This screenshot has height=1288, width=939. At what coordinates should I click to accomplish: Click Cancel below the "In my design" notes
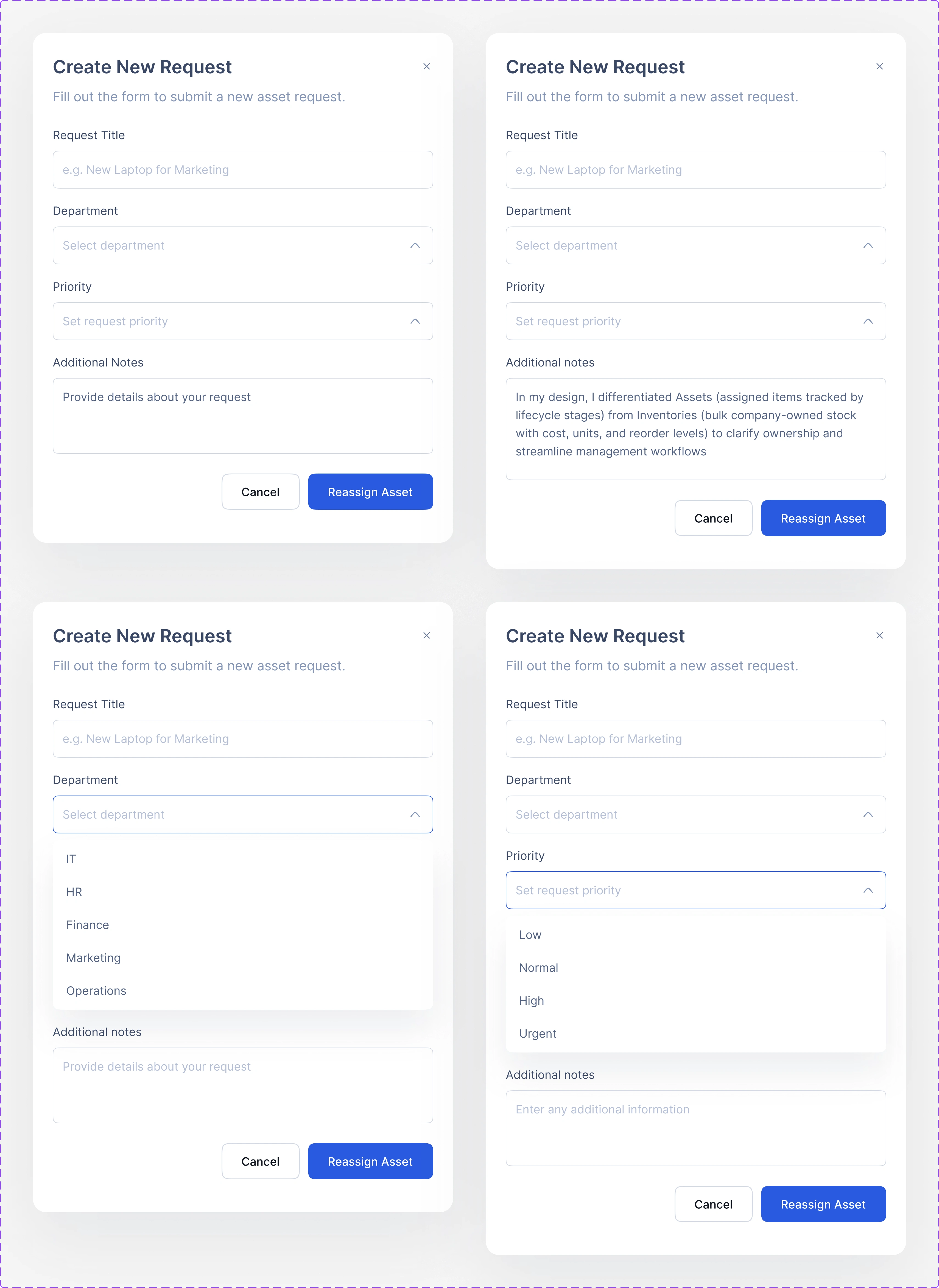coord(713,518)
